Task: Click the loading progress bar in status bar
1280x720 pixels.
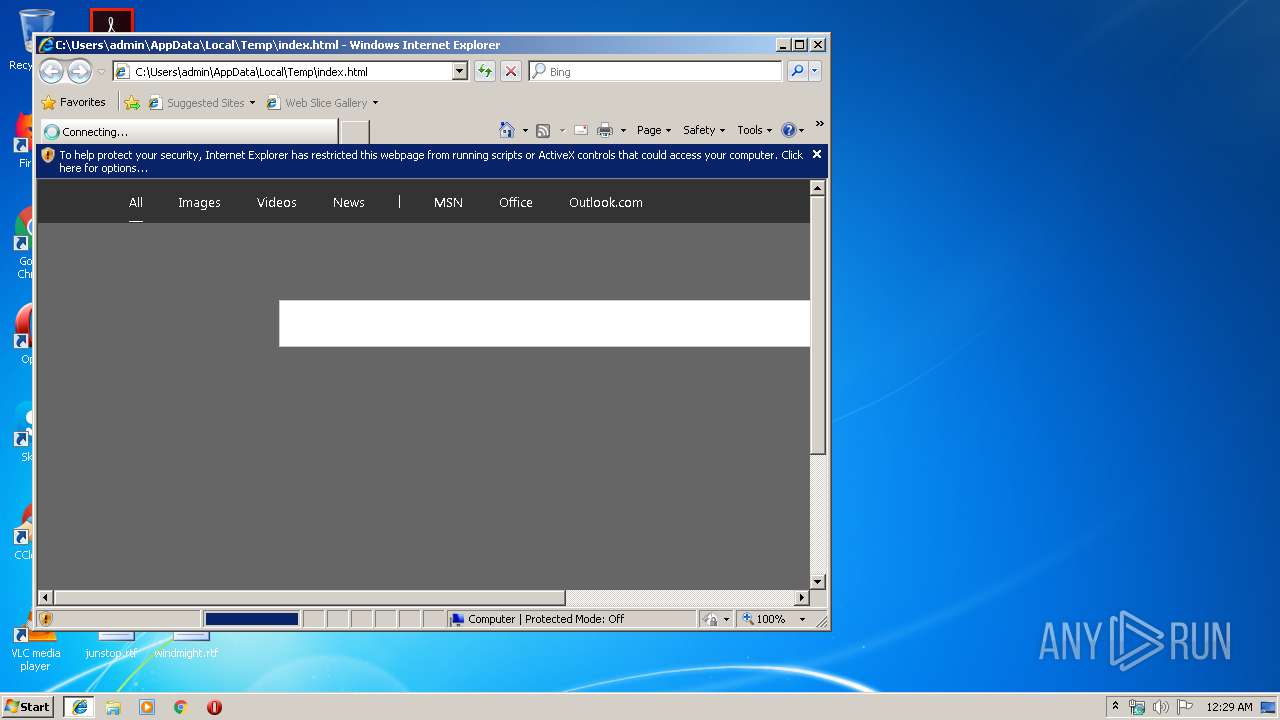Action: pos(251,619)
